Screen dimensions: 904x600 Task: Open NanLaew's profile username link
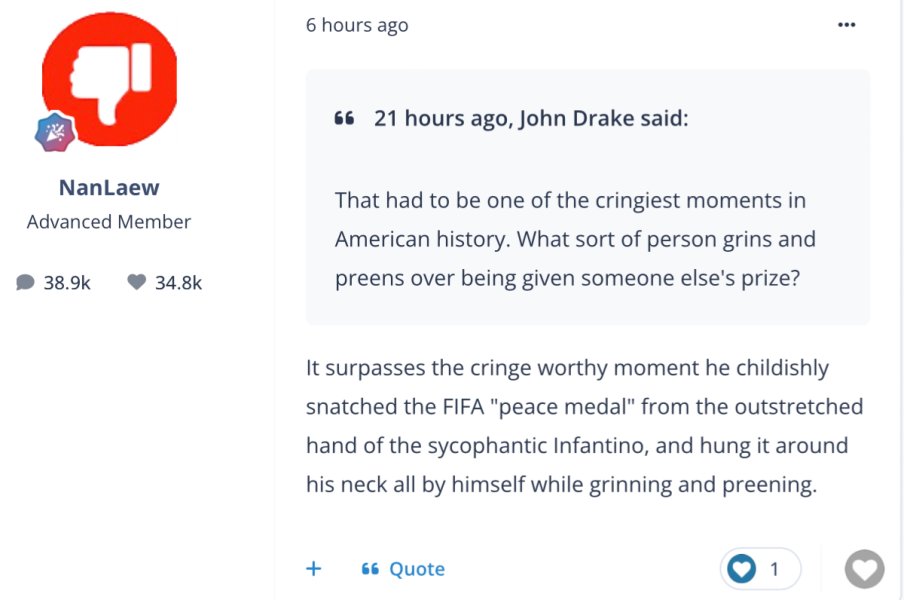pos(109,187)
